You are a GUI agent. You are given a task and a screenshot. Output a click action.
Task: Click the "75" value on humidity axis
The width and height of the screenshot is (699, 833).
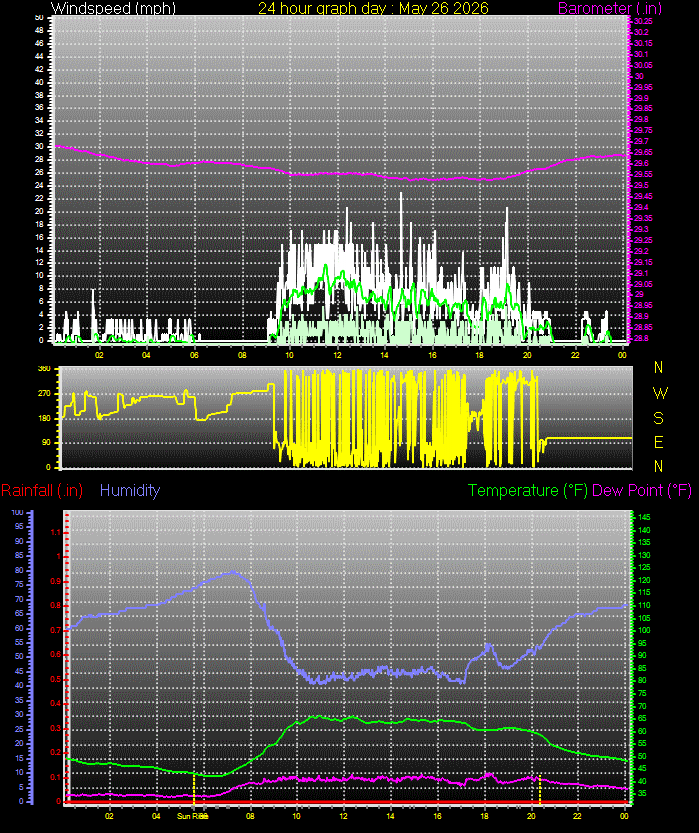(x=19, y=584)
